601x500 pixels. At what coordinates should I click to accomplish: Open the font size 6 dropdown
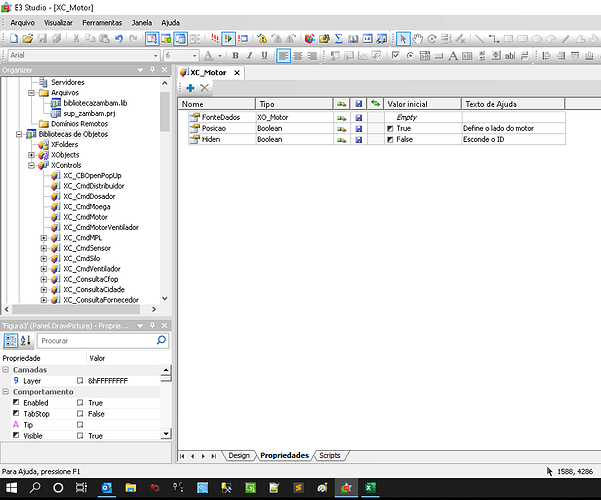pos(194,56)
